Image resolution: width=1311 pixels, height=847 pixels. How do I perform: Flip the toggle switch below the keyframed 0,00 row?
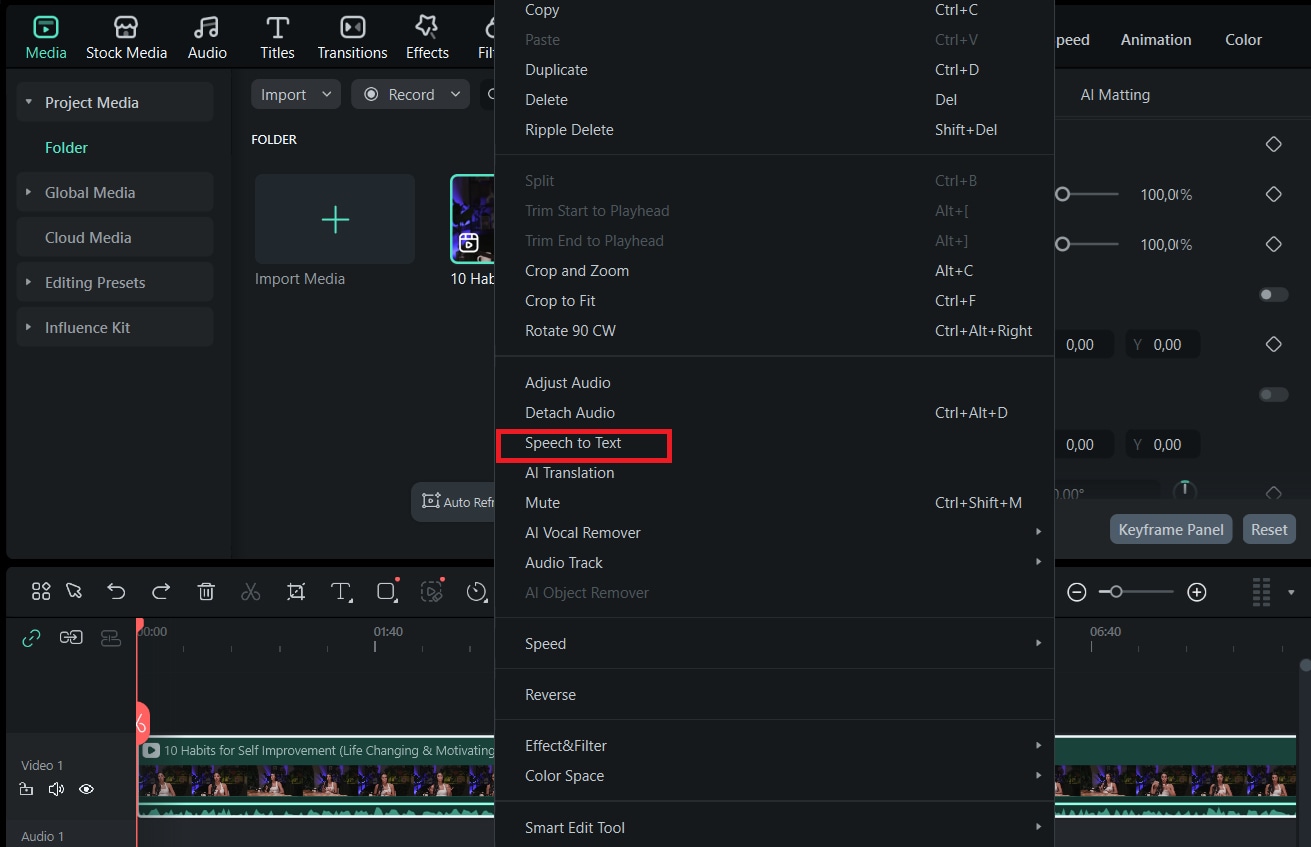[1273, 394]
